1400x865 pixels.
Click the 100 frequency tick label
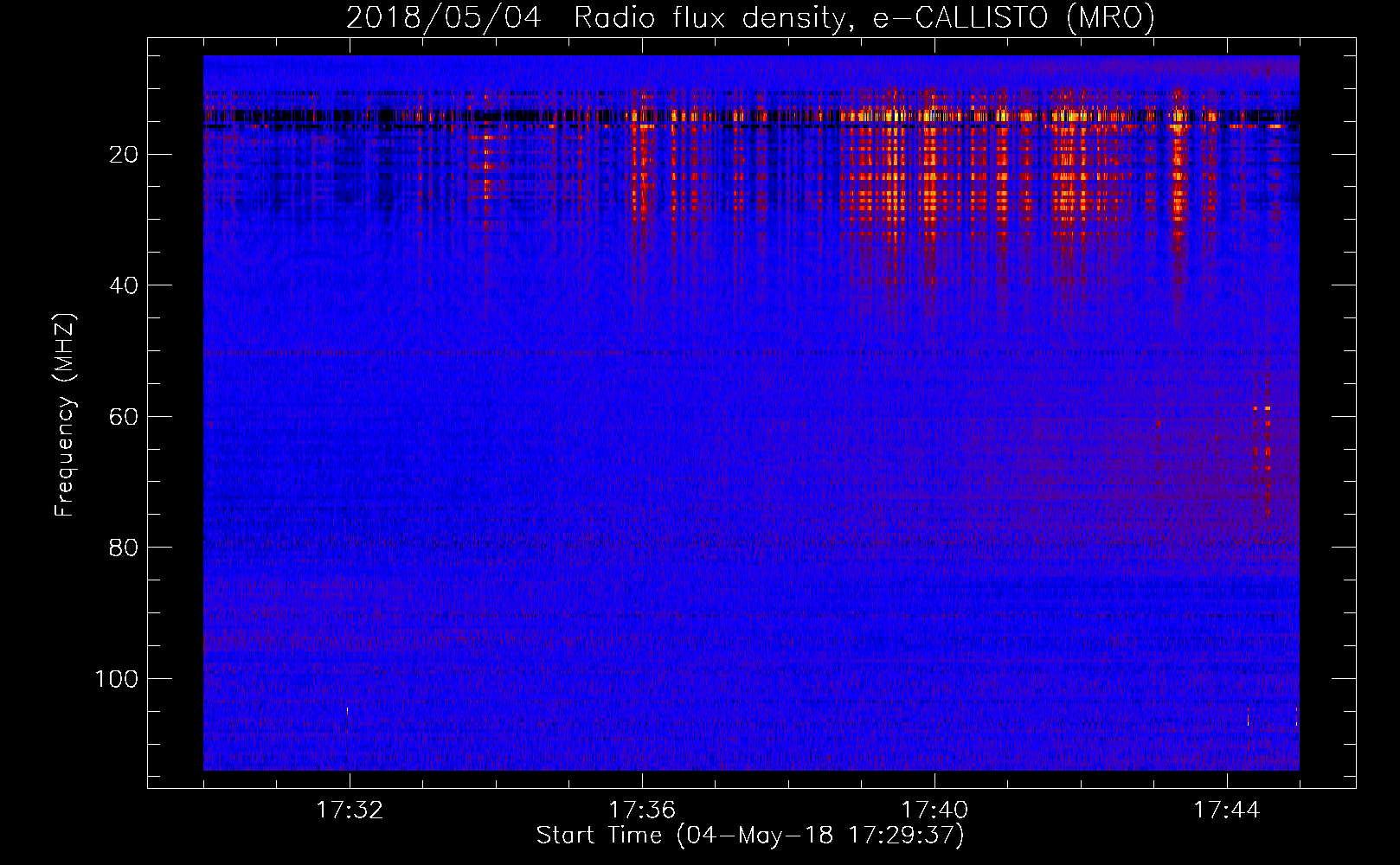pyautogui.click(x=118, y=679)
